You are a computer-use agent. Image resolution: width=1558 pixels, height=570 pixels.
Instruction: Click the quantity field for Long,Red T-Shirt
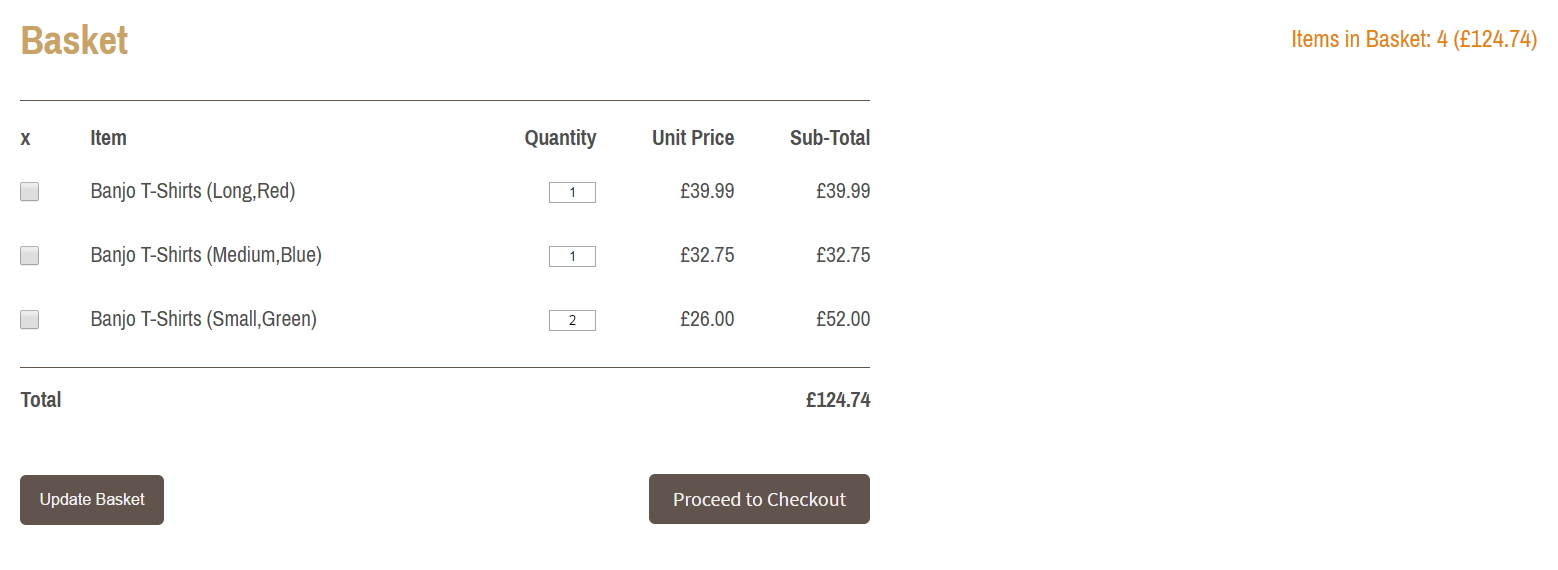click(572, 192)
